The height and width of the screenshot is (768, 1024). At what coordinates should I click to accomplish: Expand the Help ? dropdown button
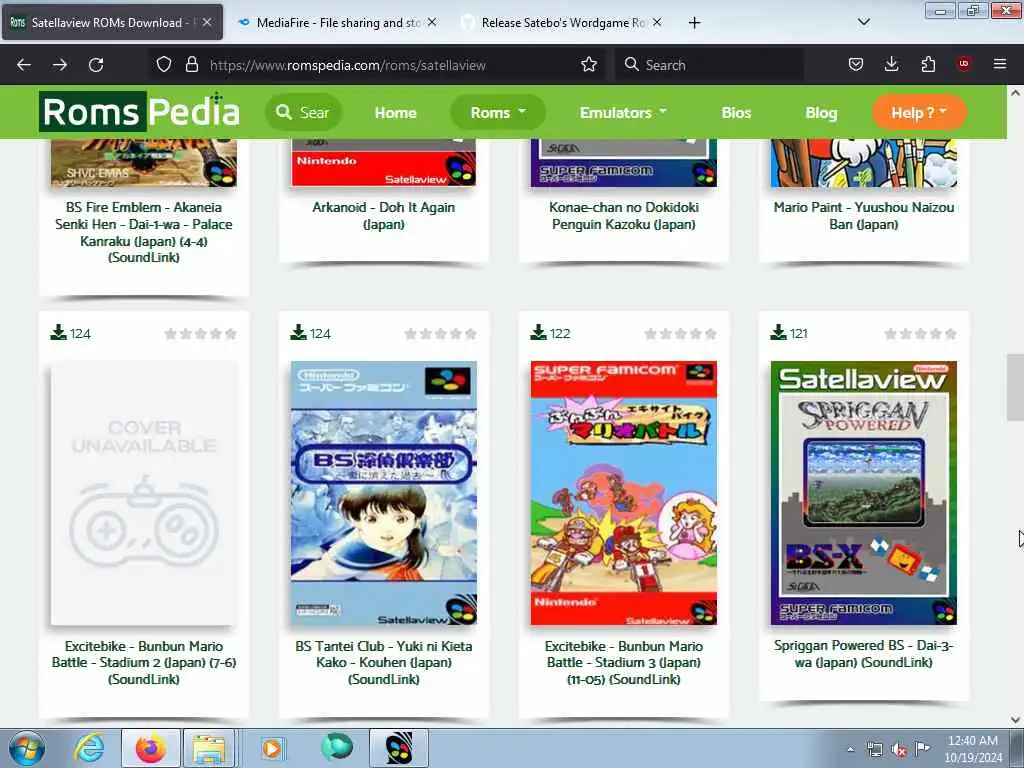(919, 112)
